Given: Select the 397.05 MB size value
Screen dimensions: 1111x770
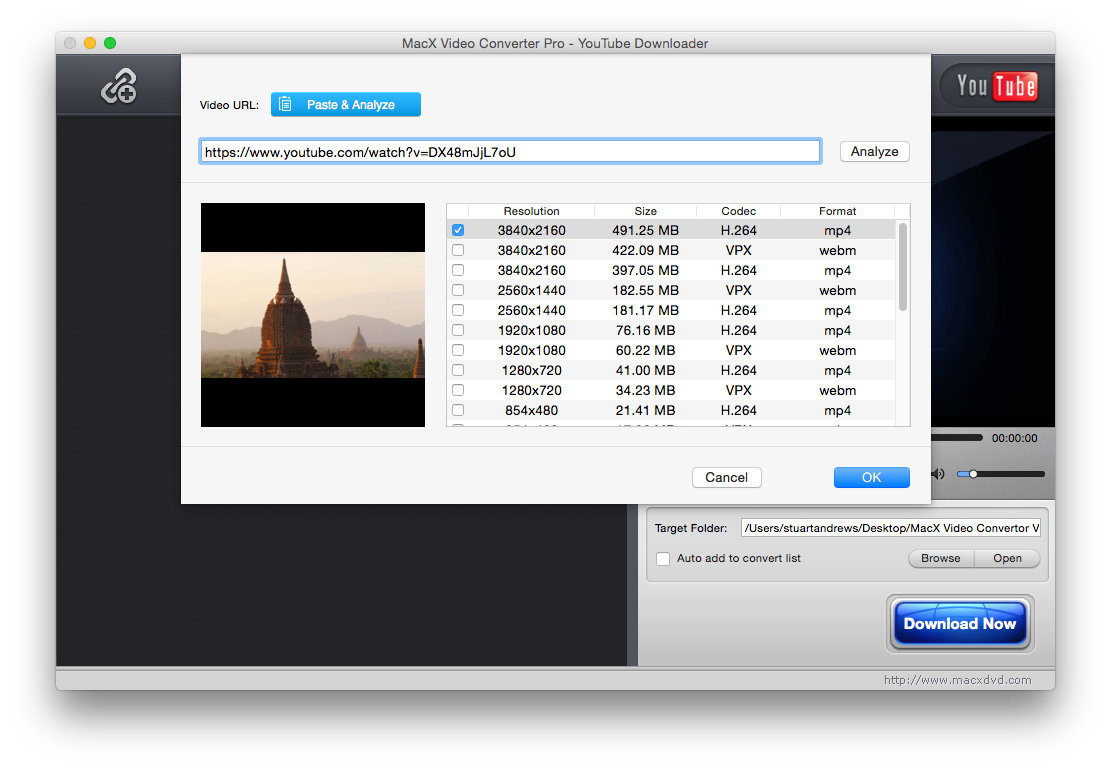Looking at the screenshot, I should pyautogui.click(x=645, y=270).
